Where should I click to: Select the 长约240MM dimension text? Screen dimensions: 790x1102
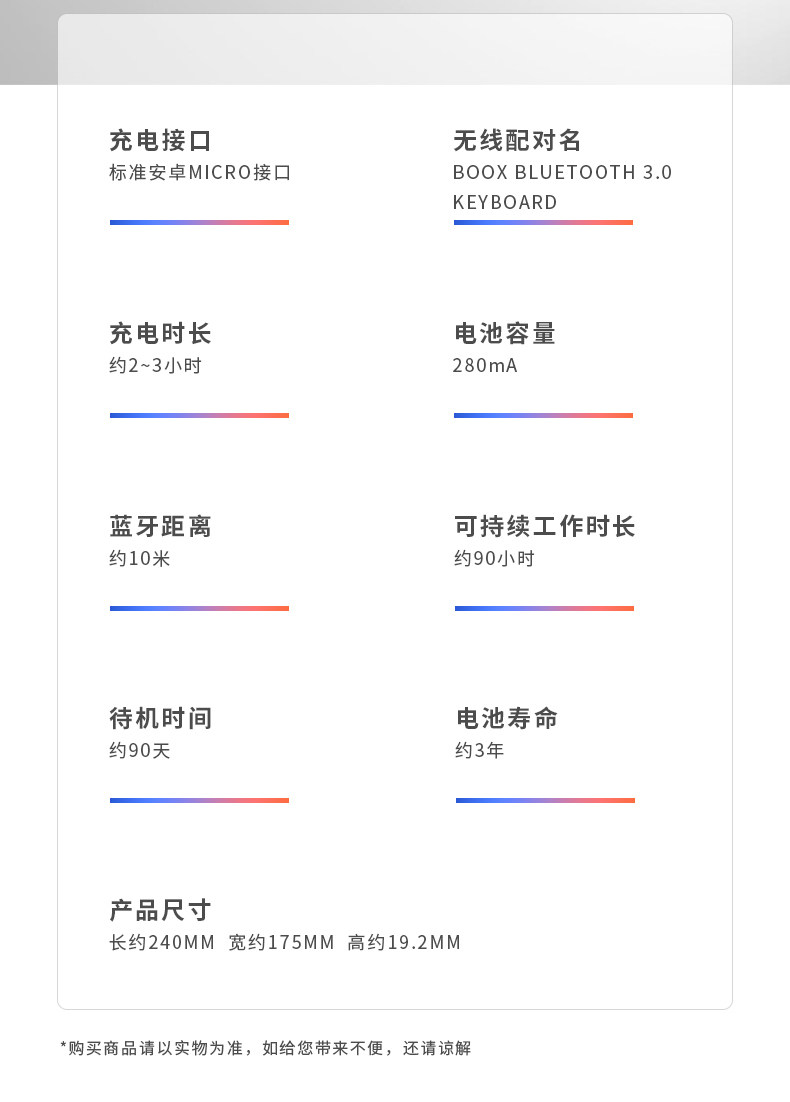[x=162, y=942]
